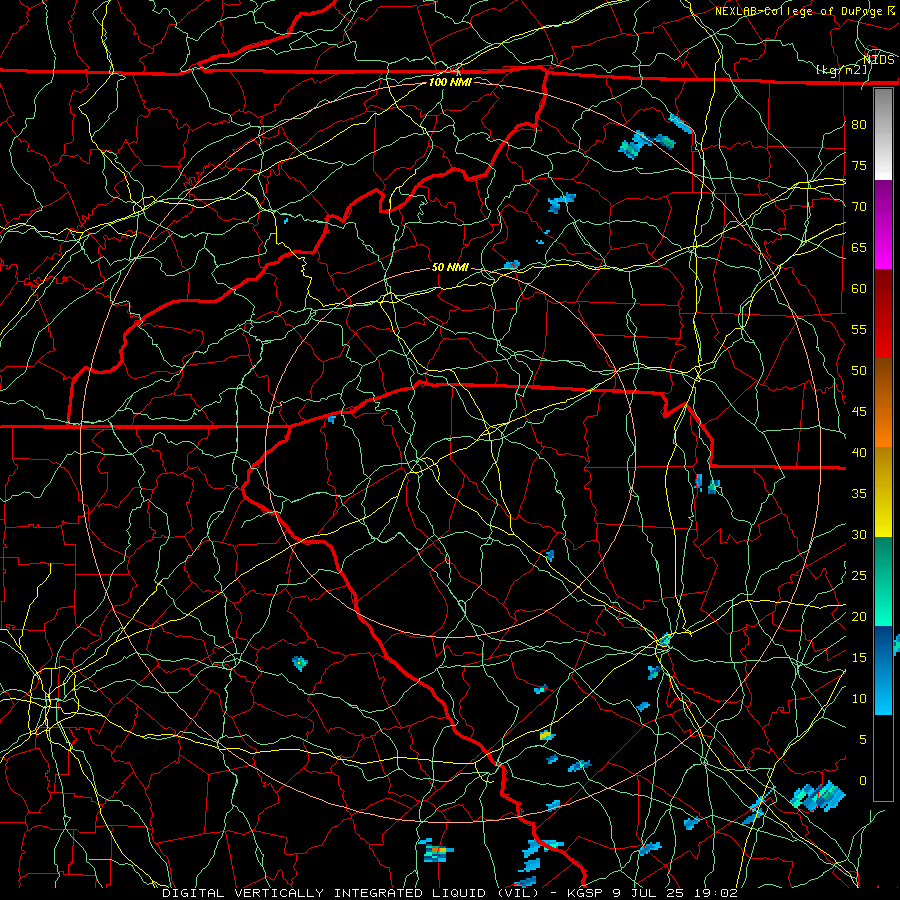Click the white-gray top legend segment
900x900 pixels.
pyautogui.click(x=883, y=135)
